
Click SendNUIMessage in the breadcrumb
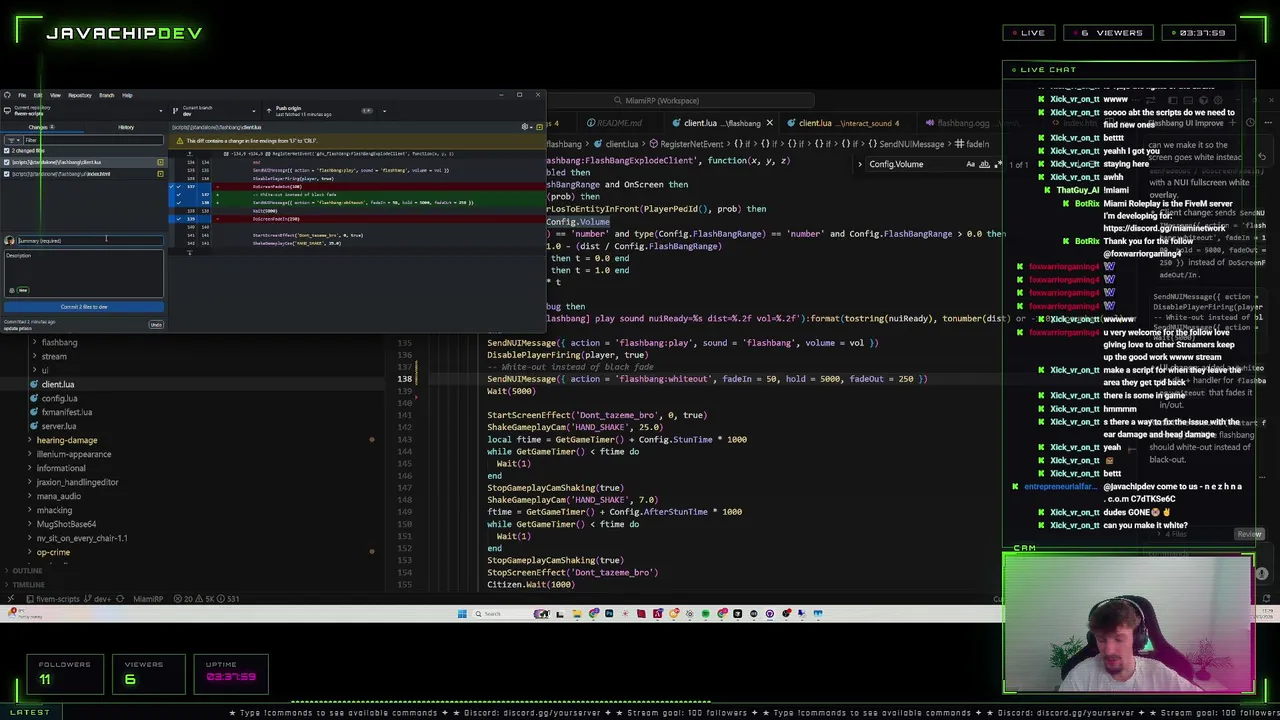tap(912, 144)
